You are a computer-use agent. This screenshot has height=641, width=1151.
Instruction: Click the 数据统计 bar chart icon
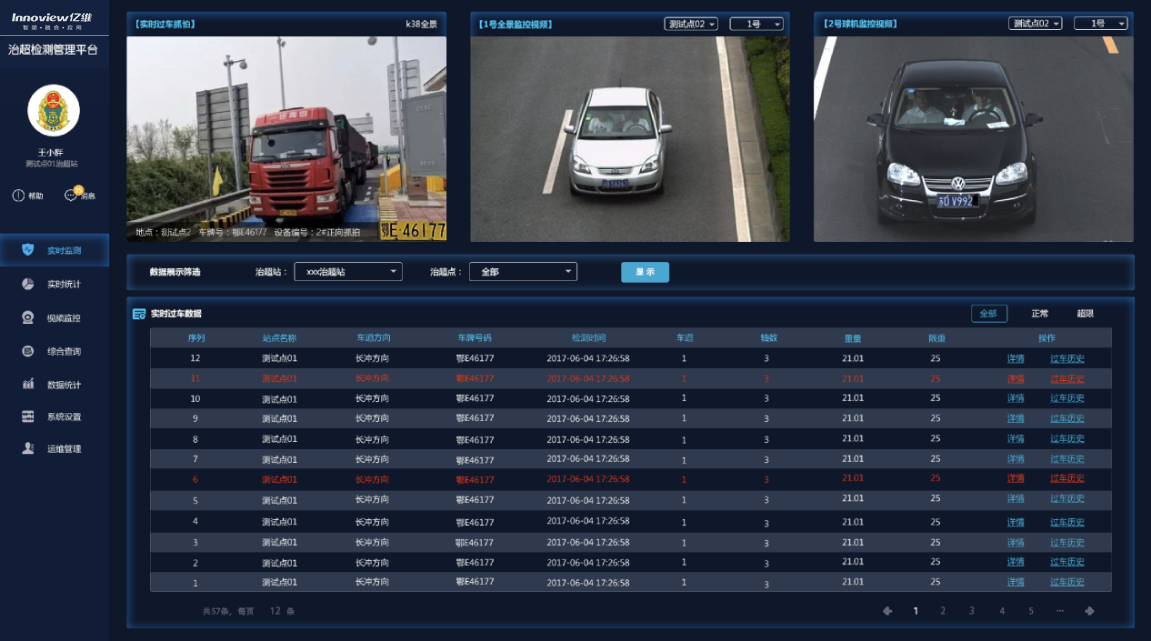click(28, 384)
